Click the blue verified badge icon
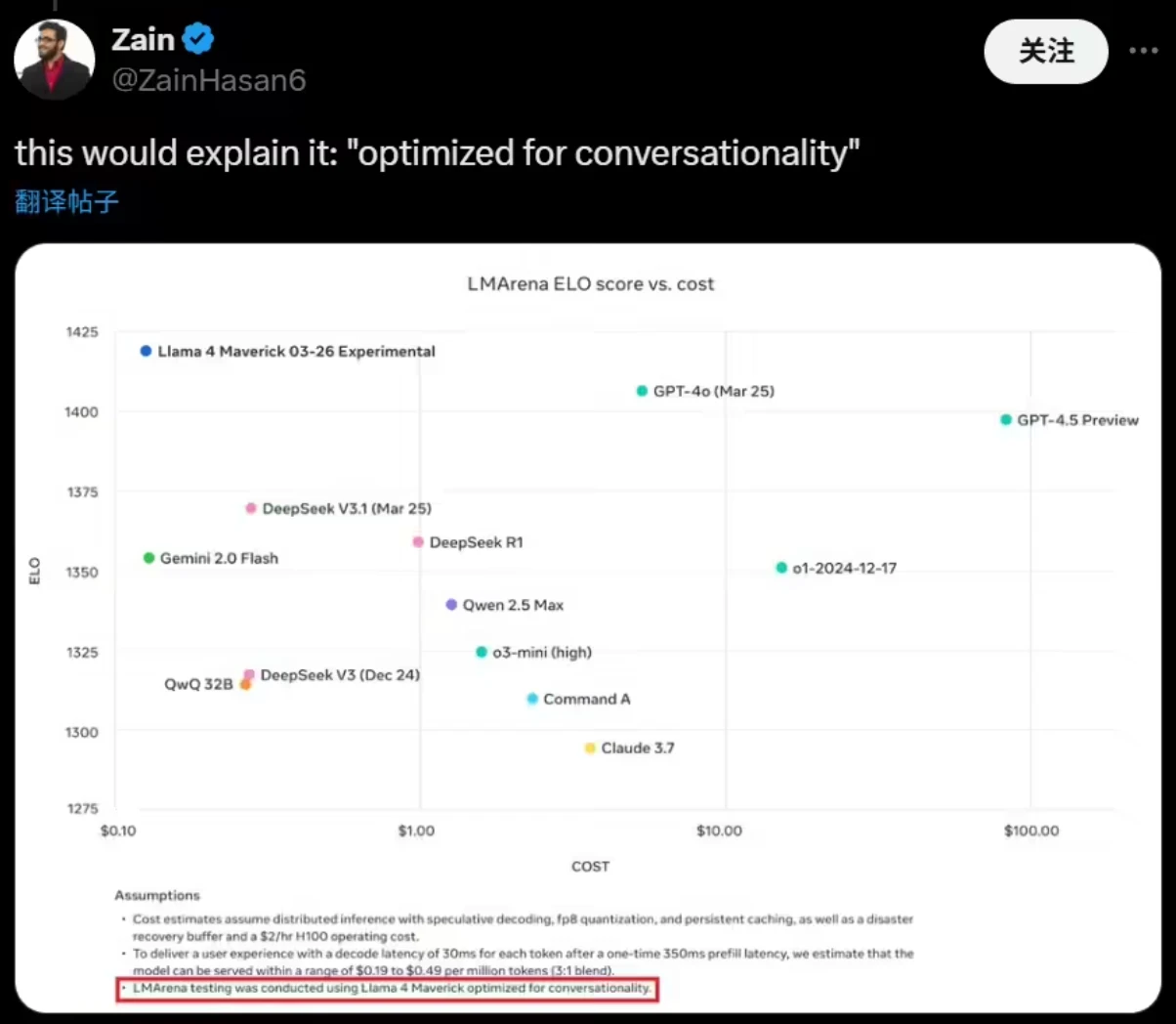Viewport: 1176px width, 1024px height. 198,39
